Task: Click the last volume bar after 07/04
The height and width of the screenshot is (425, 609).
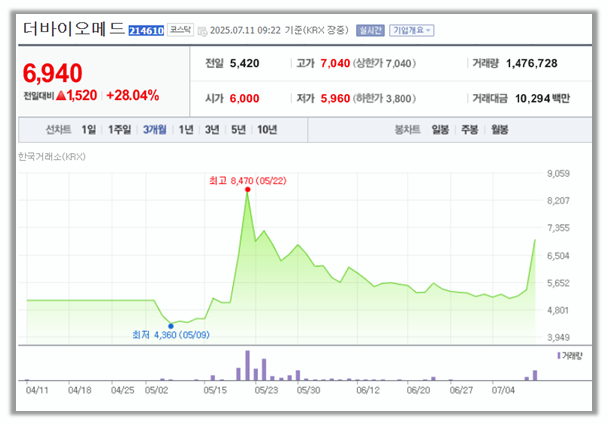Action: pyautogui.click(x=535, y=375)
